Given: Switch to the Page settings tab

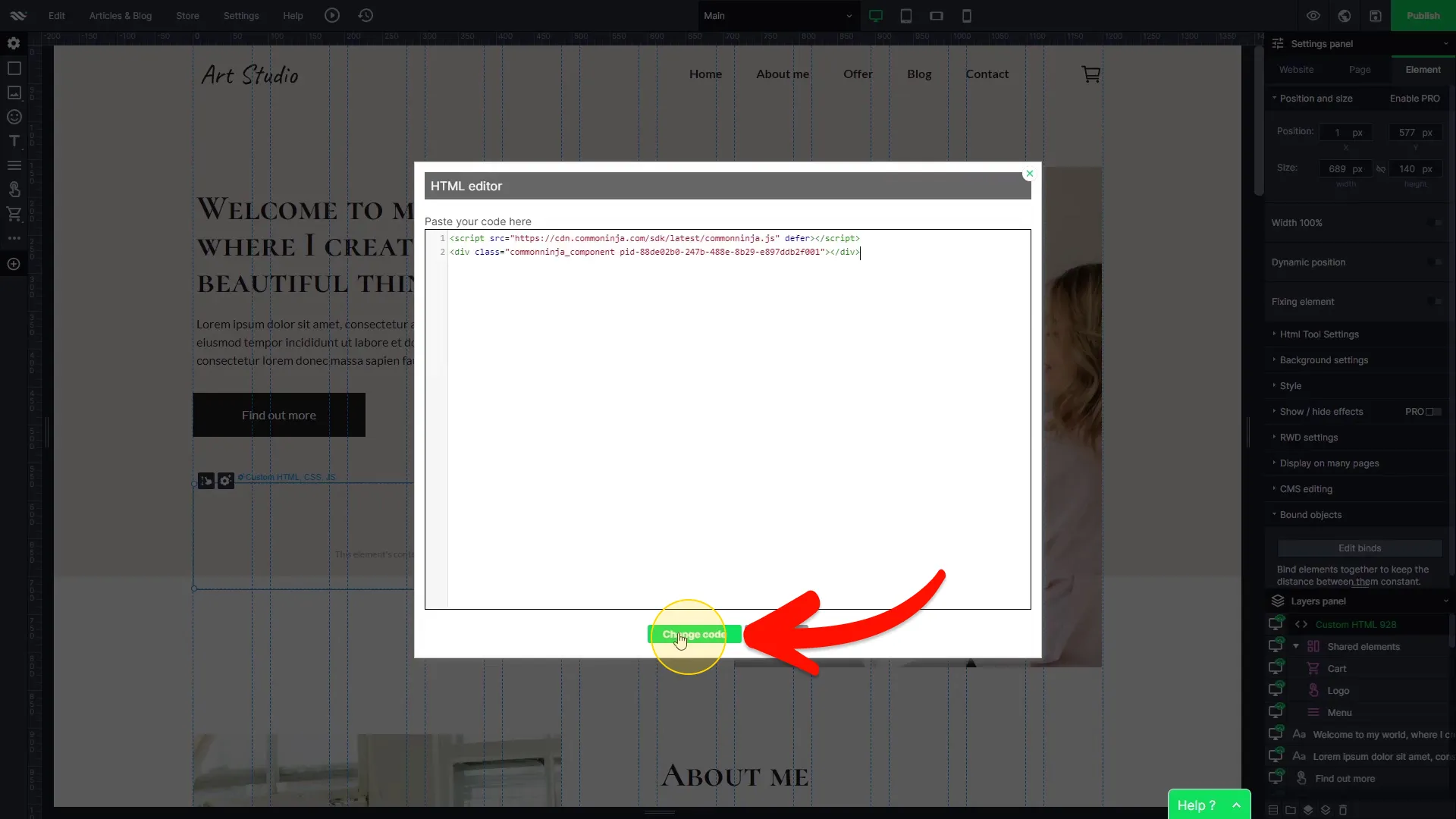Looking at the screenshot, I should (x=1360, y=70).
